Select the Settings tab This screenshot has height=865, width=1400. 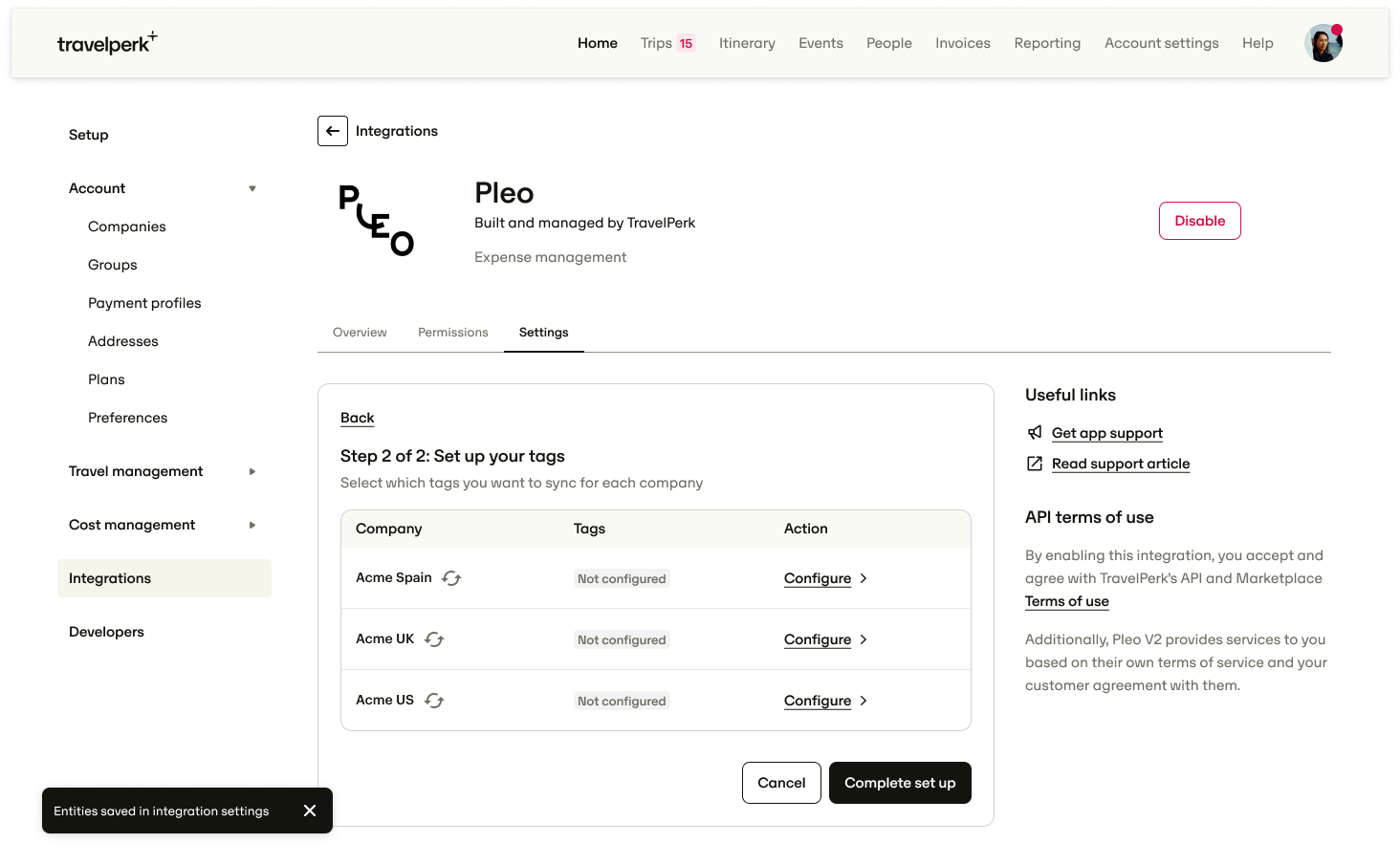click(544, 333)
